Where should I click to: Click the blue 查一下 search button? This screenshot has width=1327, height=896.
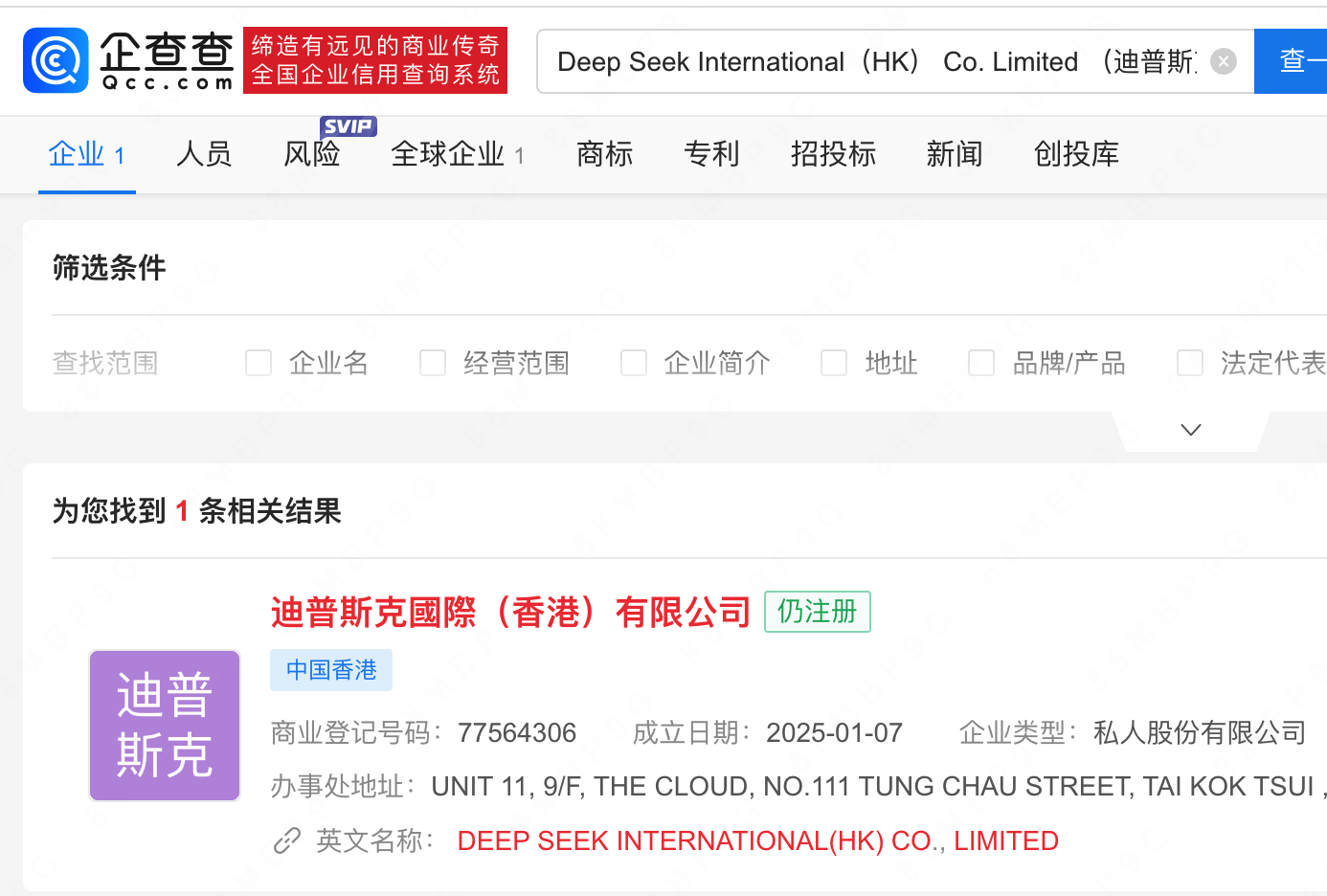pos(1291,61)
